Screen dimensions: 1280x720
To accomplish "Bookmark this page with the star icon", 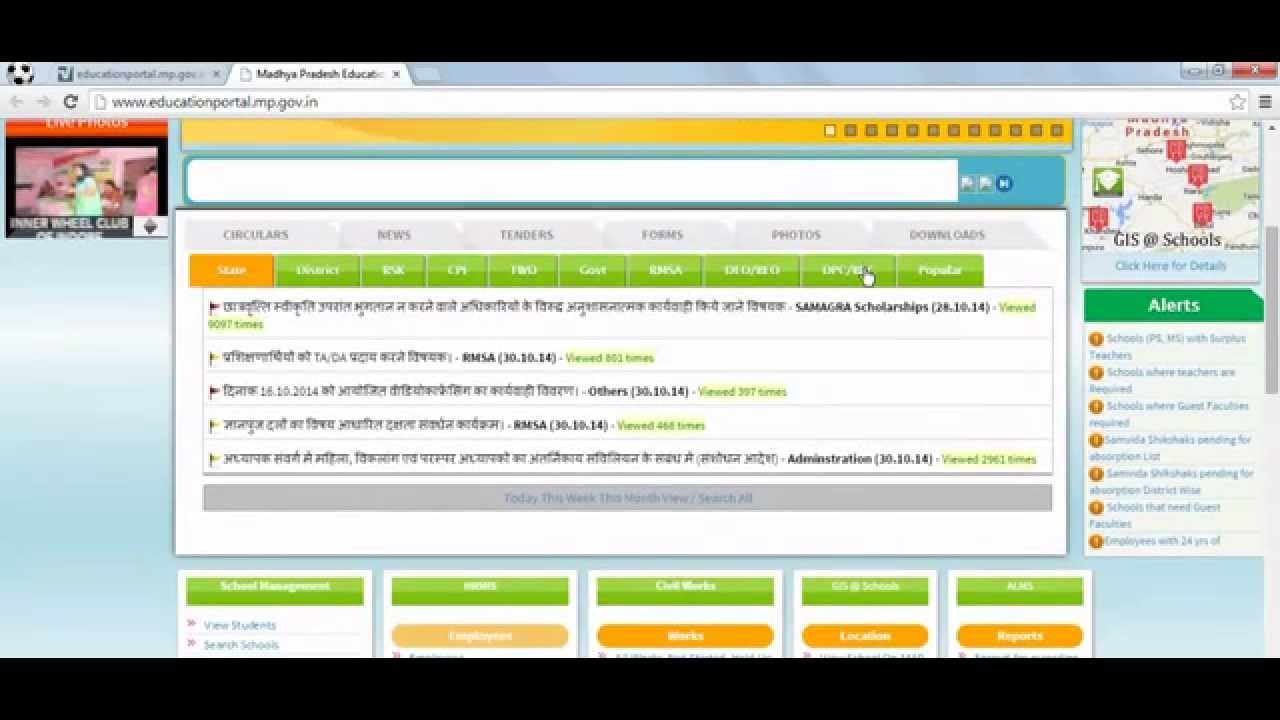I will click(1237, 102).
